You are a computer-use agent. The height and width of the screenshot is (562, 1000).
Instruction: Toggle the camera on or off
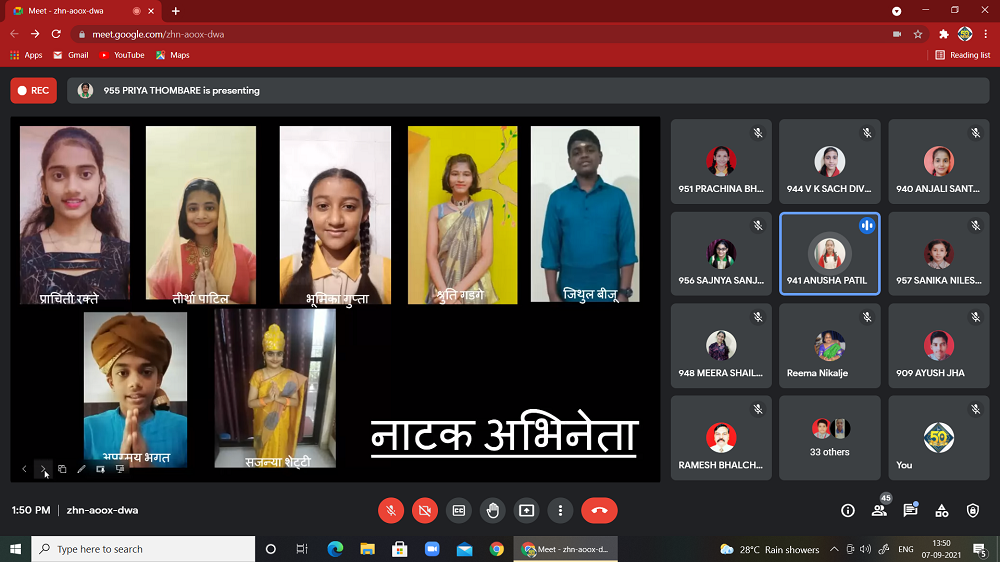tap(425, 510)
